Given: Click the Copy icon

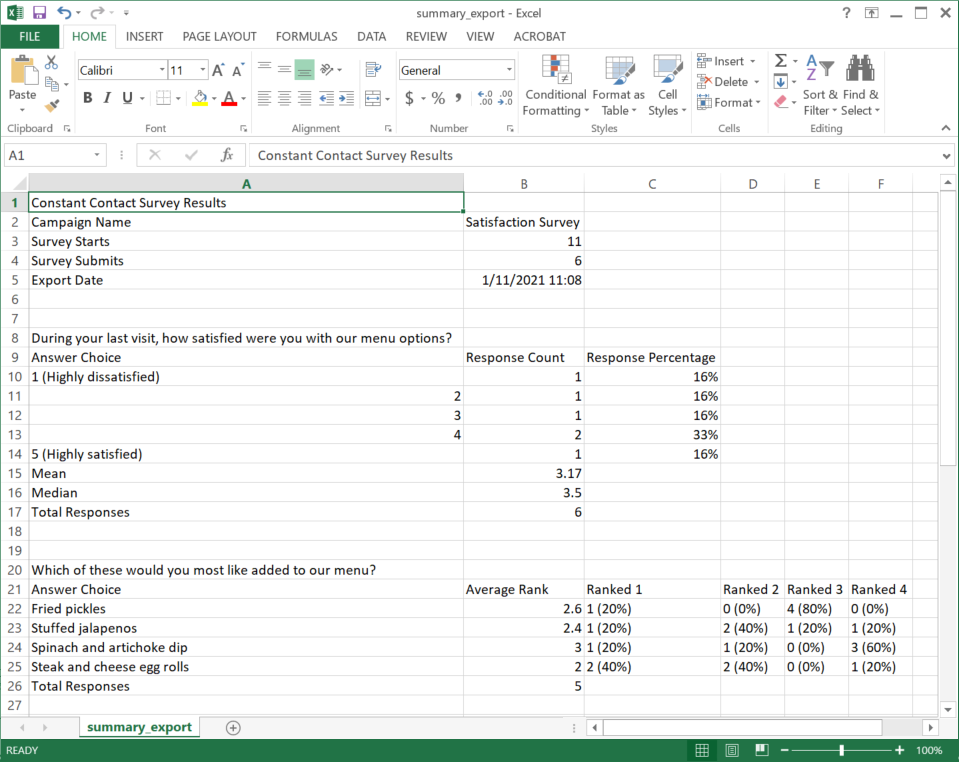Looking at the screenshot, I should (x=52, y=84).
